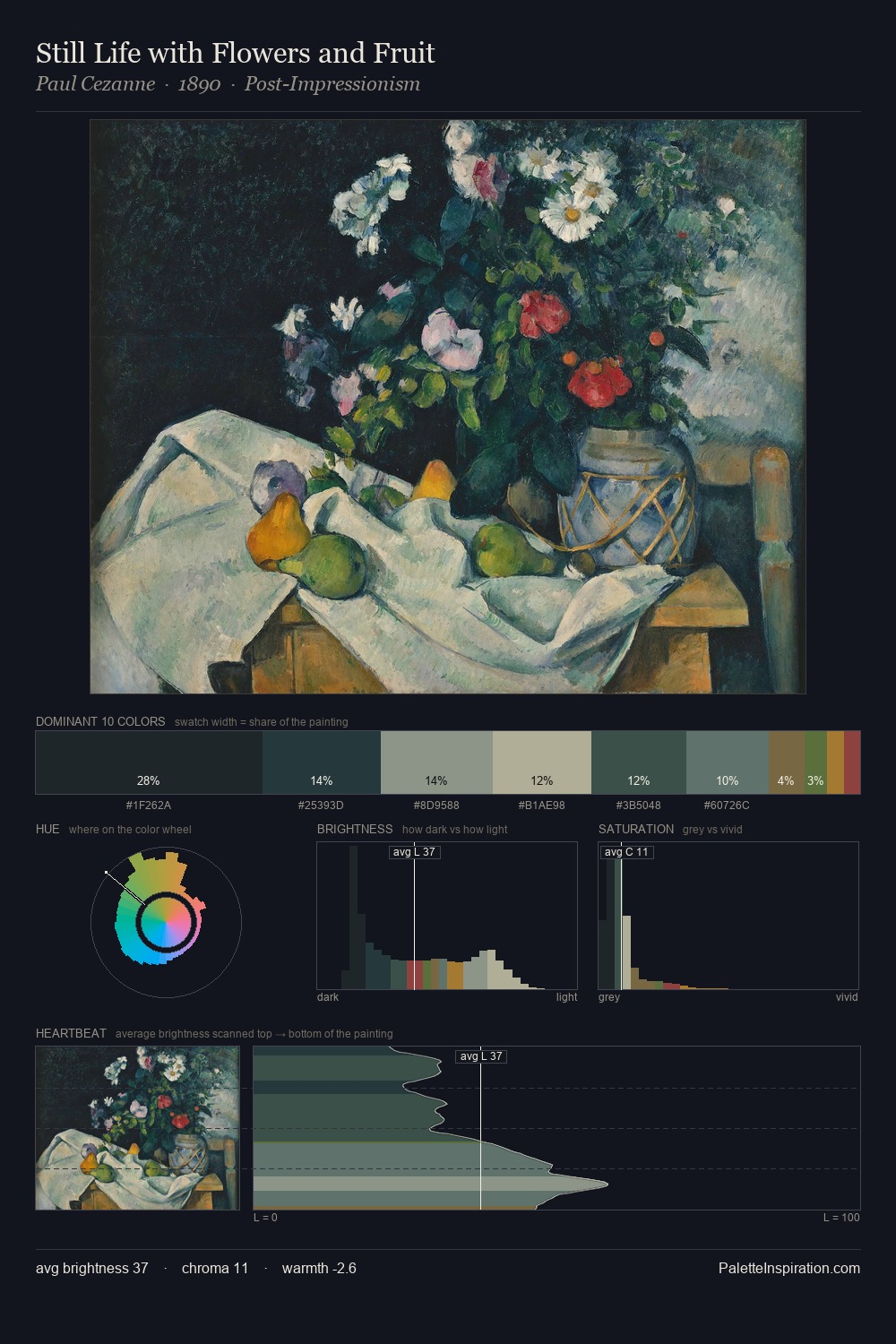Viewport: 896px width, 1344px height.
Task: Select the thin ochre swatch
Action: point(835,762)
